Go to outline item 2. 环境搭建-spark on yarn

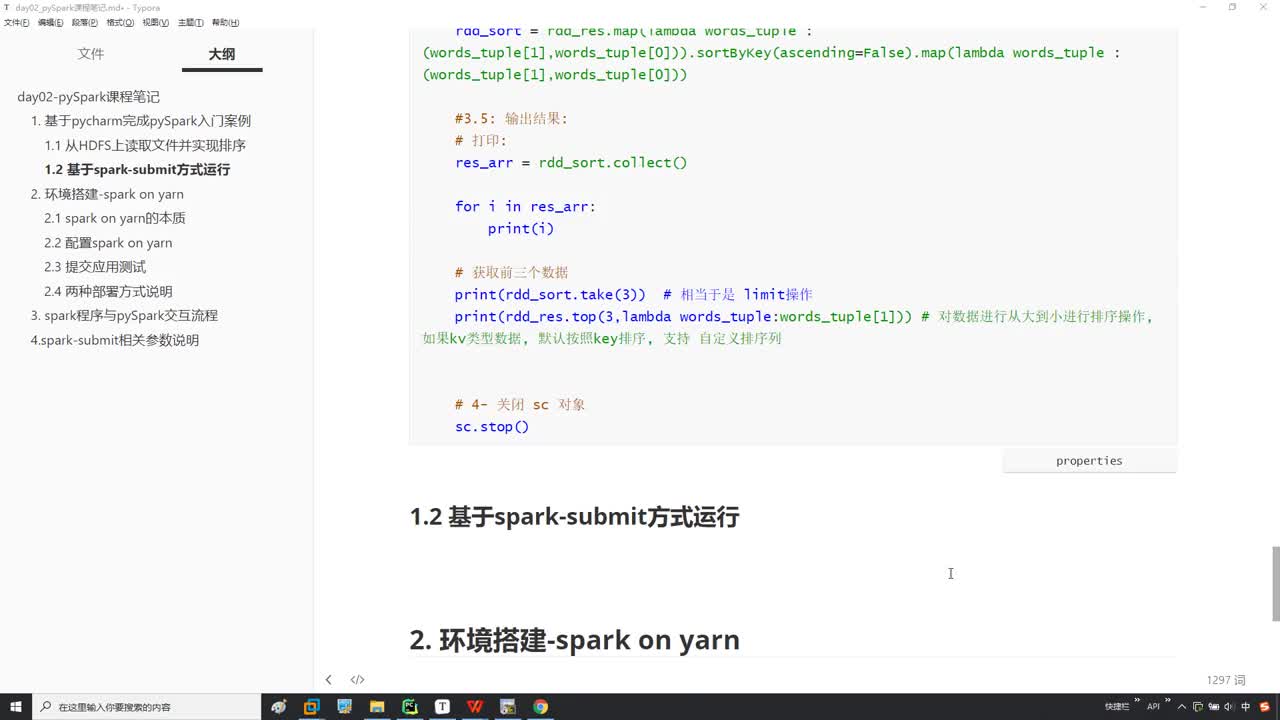[x=107, y=194]
